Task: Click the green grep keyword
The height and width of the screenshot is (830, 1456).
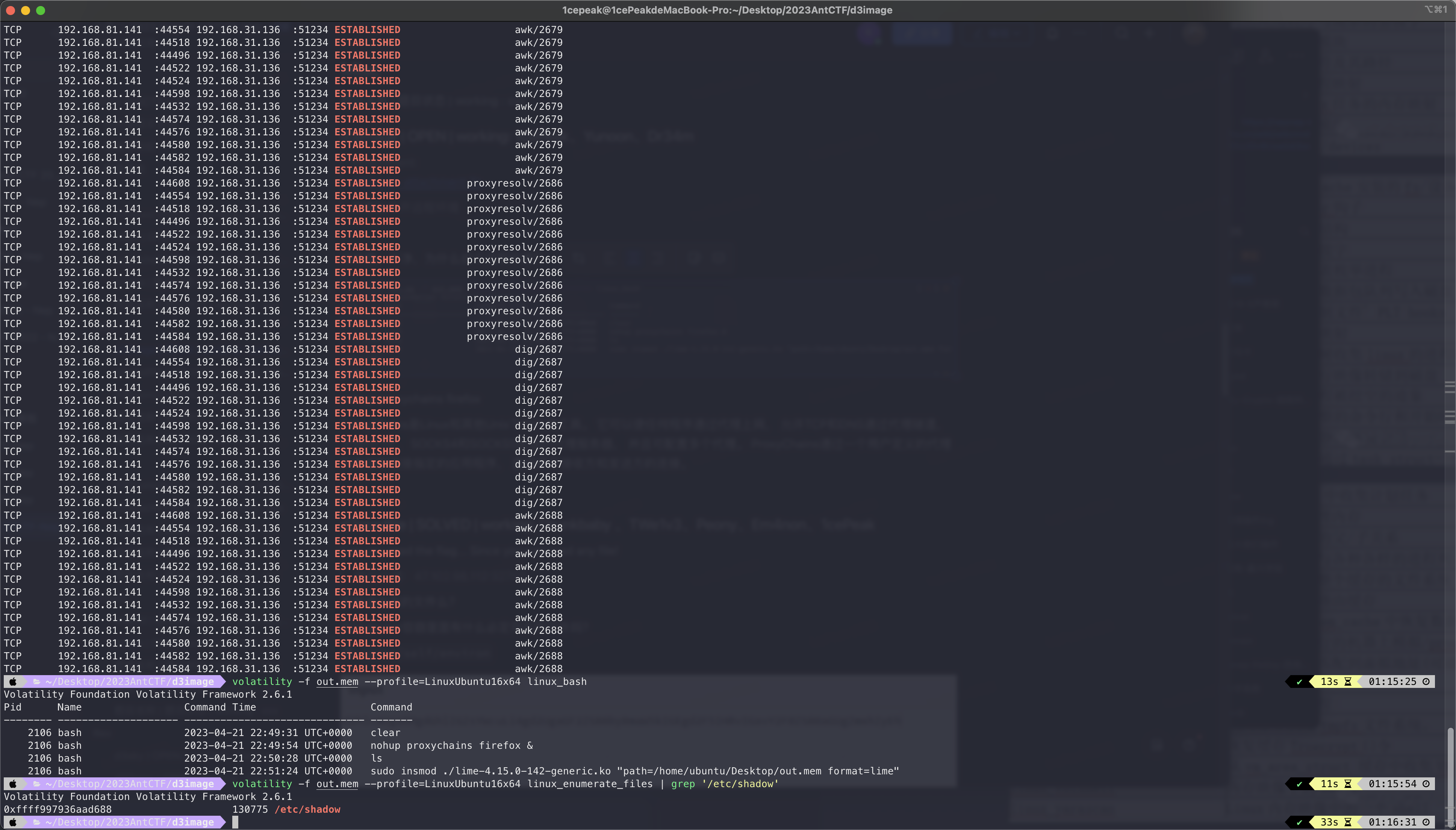Action: pyautogui.click(x=683, y=784)
